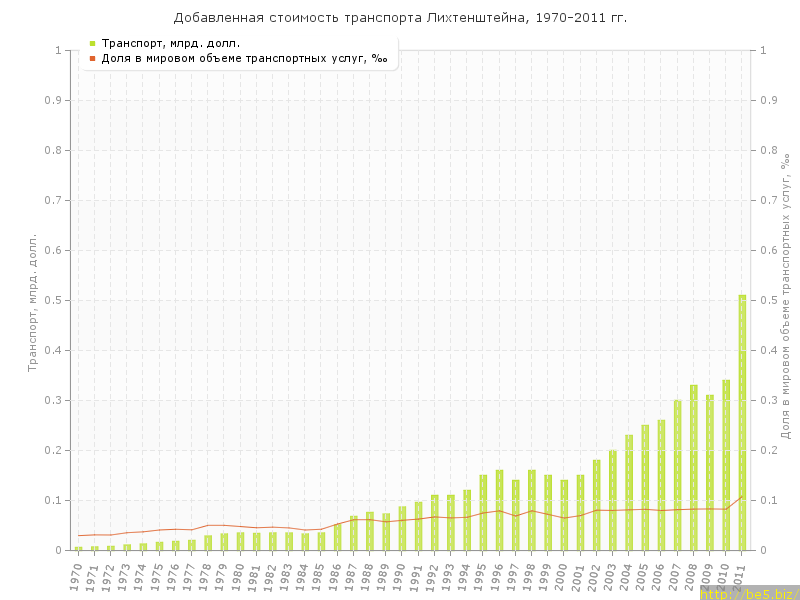Screen dimensions: 800x600
Task: Click the orange legend marker for Доля
Action: (92, 58)
